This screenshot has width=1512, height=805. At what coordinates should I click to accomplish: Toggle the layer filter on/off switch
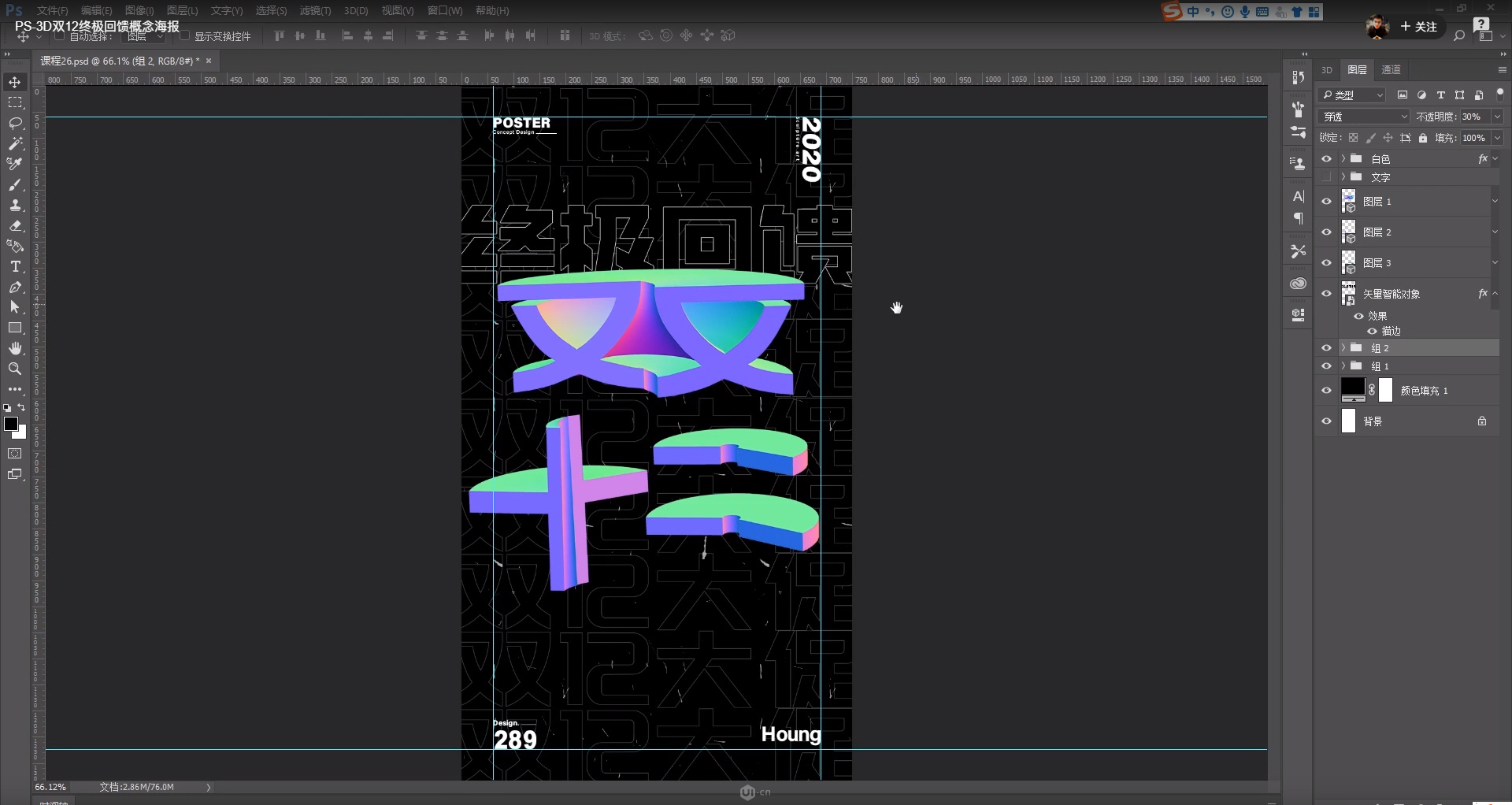click(x=1499, y=94)
